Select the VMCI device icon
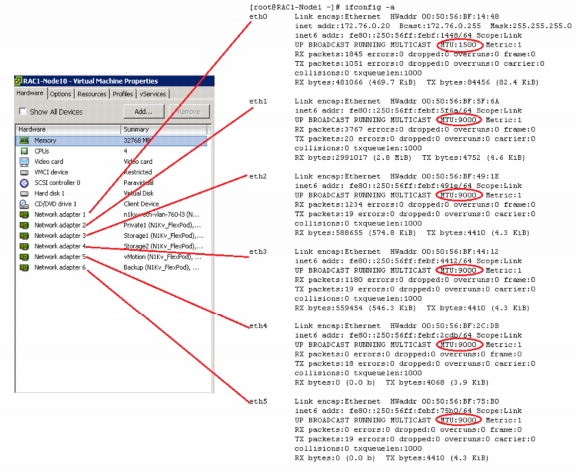Image resolution: width=578 pixels, height=474 pixels. click(x=24, y=172)
